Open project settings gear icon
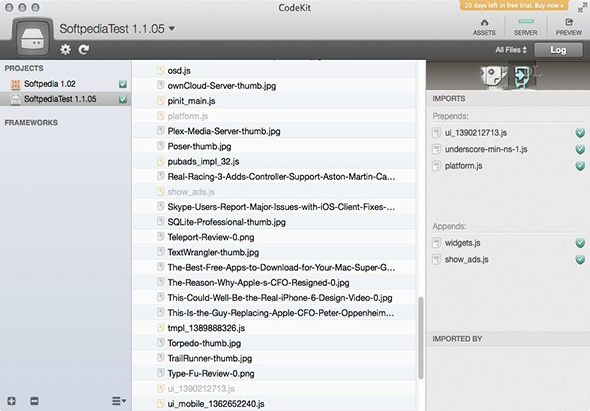This screenshot has height=411, width=590. [x=65, y=49]
